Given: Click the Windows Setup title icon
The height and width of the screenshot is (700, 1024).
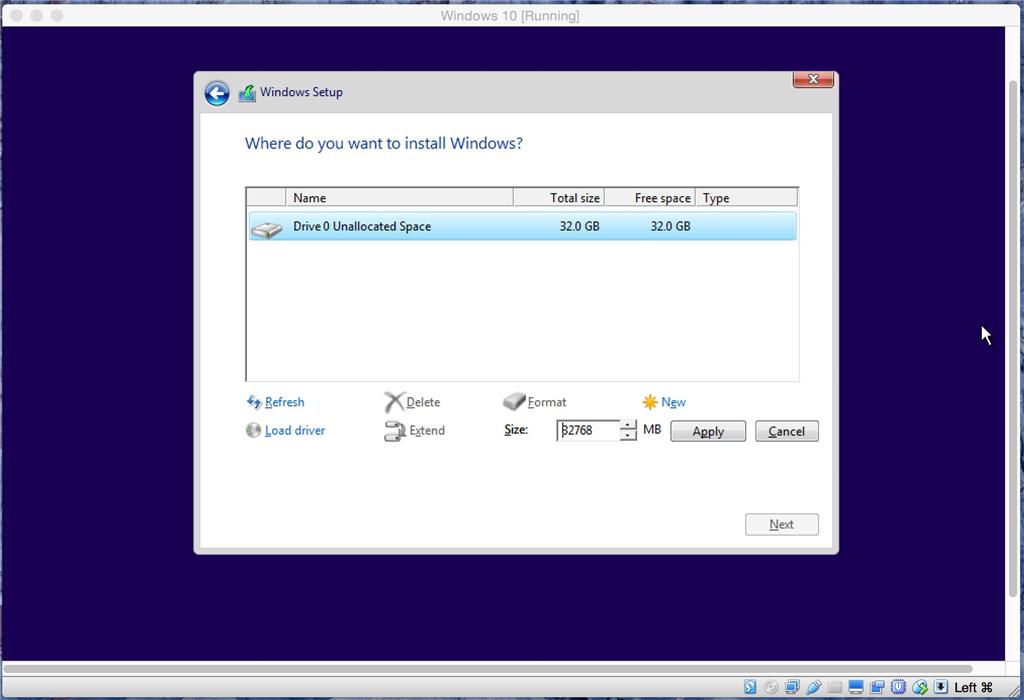Looking at the screenshot, I should 247,93.
